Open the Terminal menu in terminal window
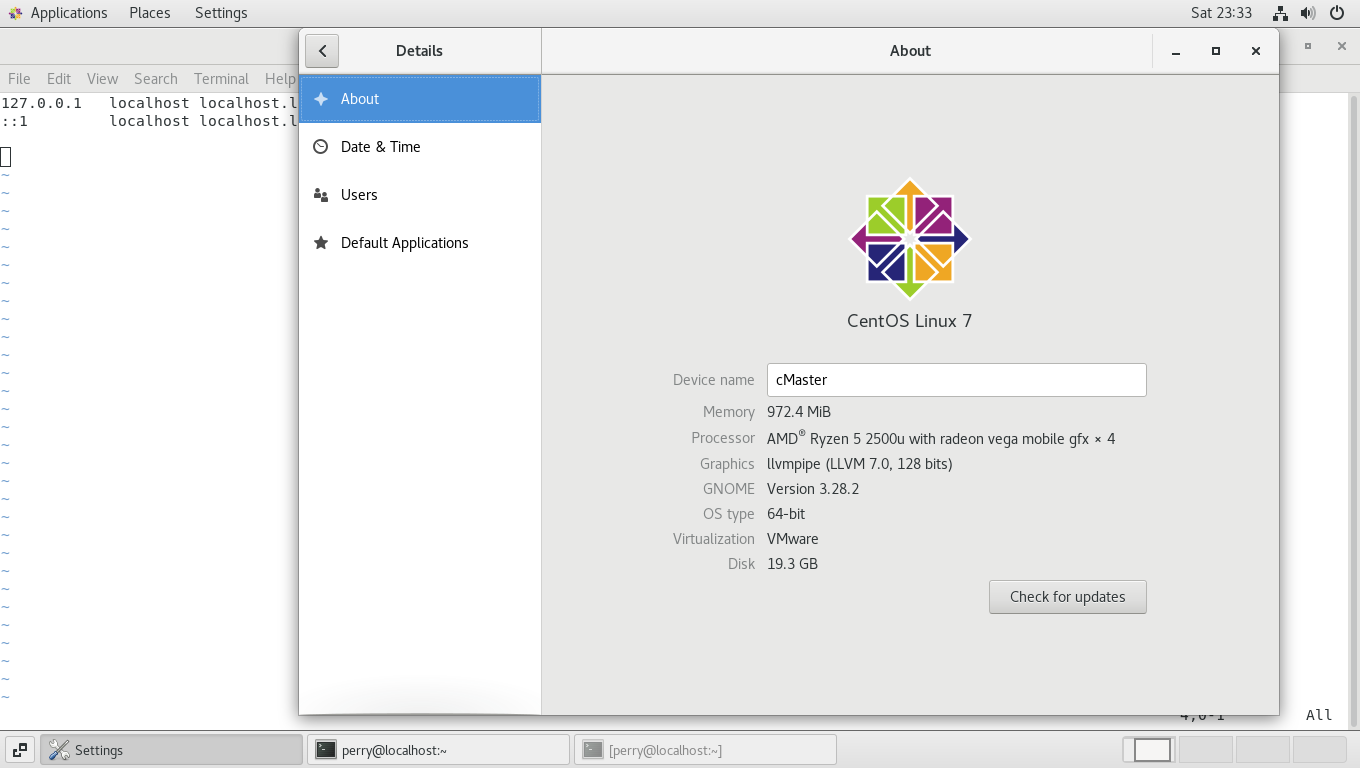Screen dimensions: 1360x768 click(221, 79)
